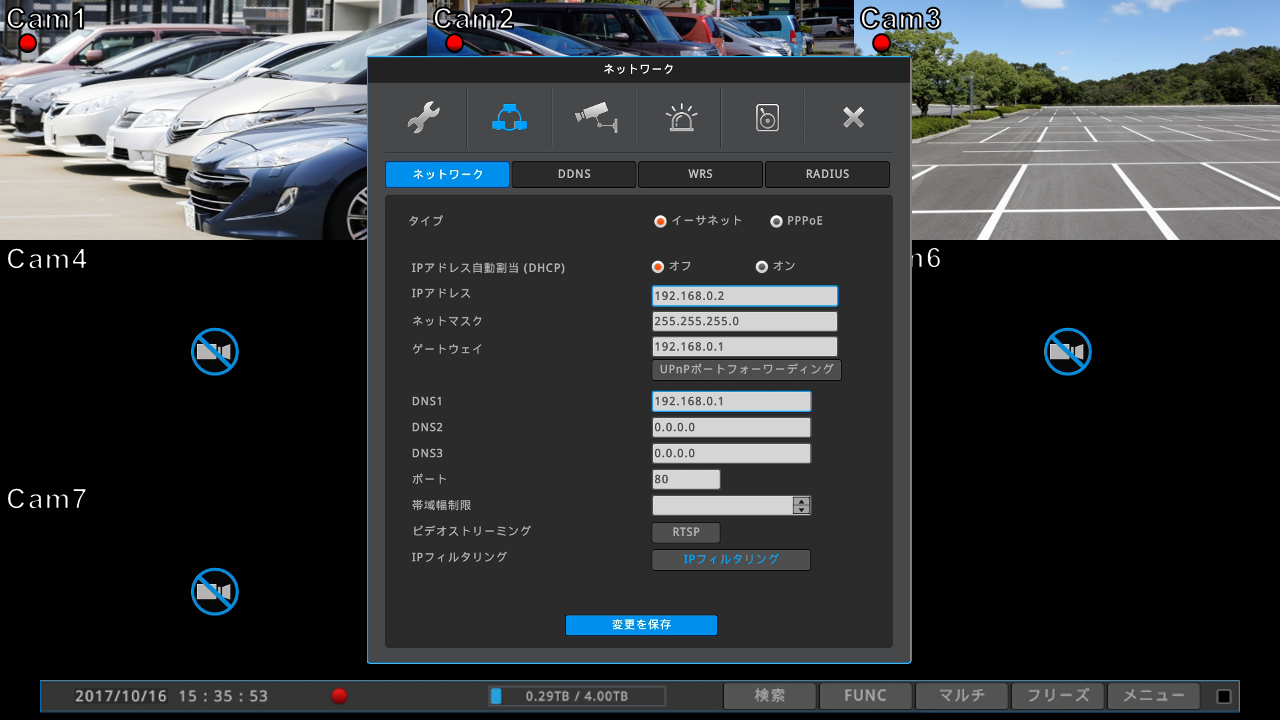Click the IPアドレス input field

744,296
